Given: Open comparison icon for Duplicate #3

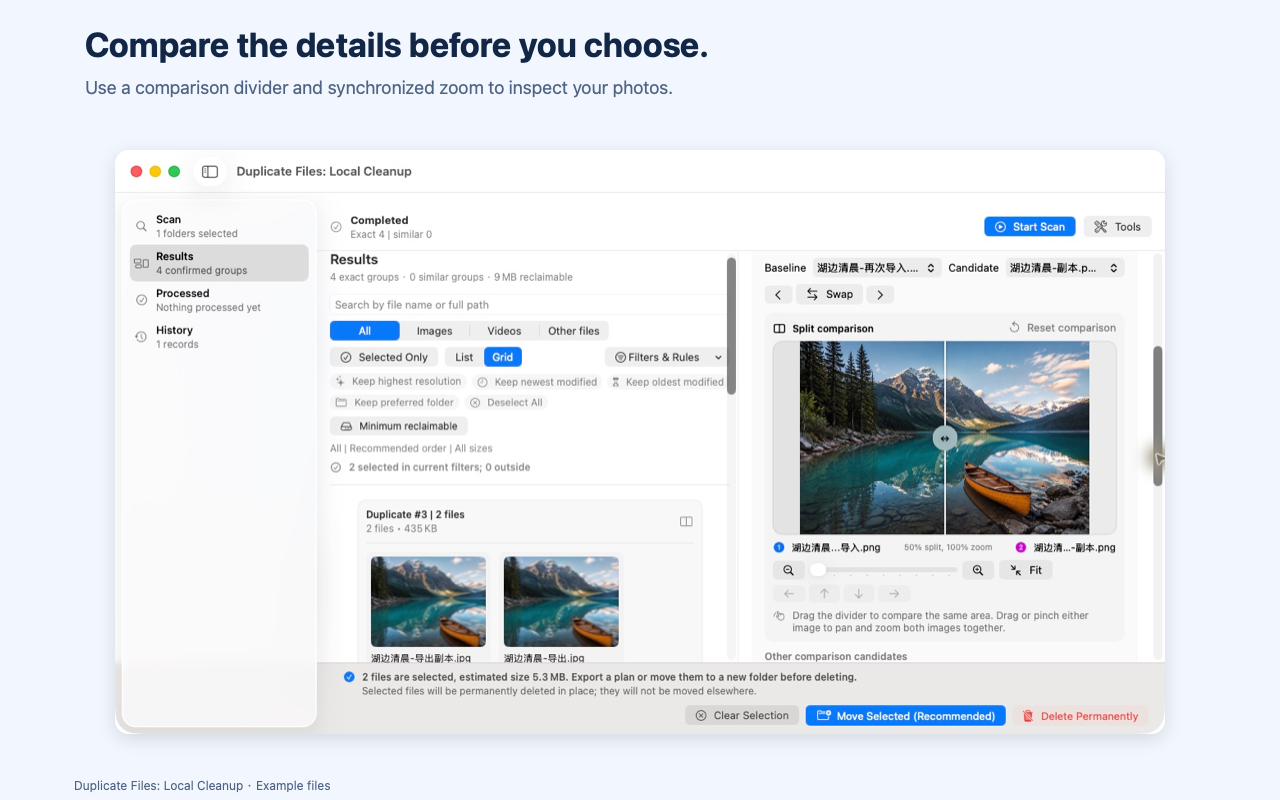Looking at the screenshot, I should pyautogui.click(x=686, y=521).
